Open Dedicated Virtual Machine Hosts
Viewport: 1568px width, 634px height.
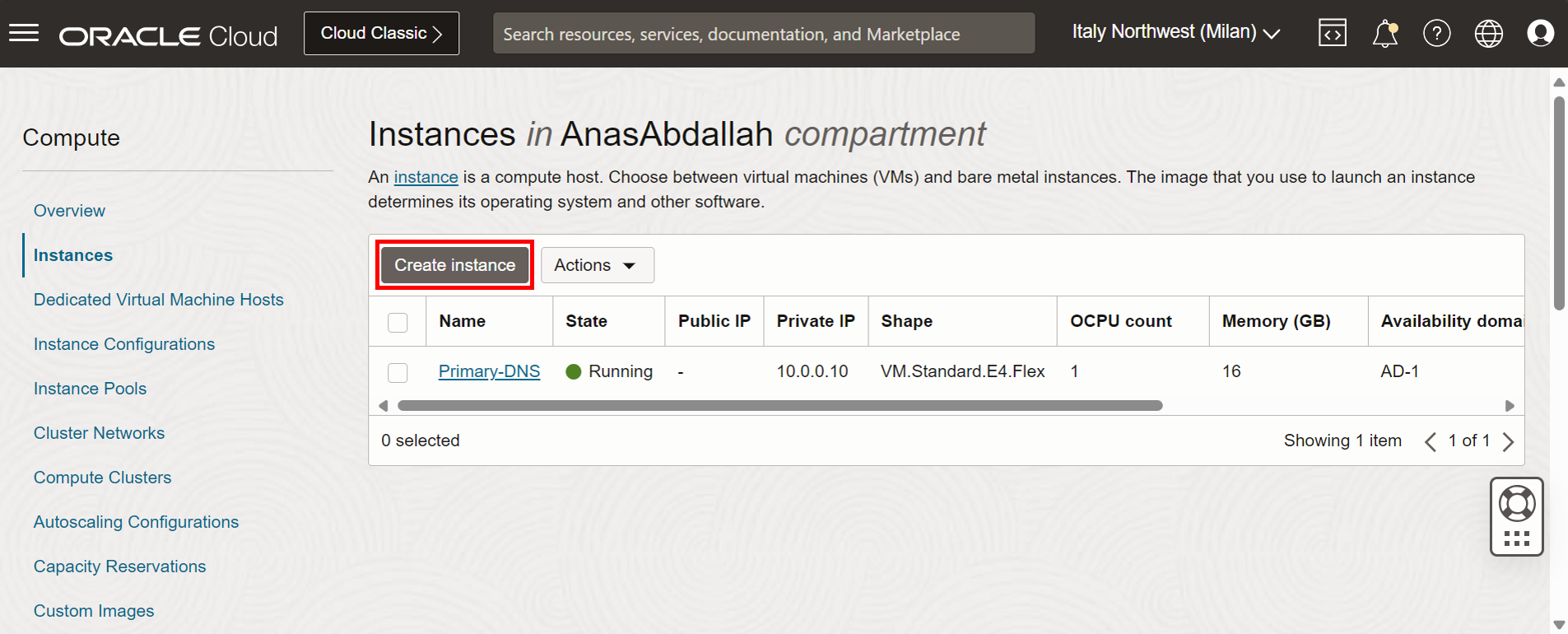click(159, 300)
